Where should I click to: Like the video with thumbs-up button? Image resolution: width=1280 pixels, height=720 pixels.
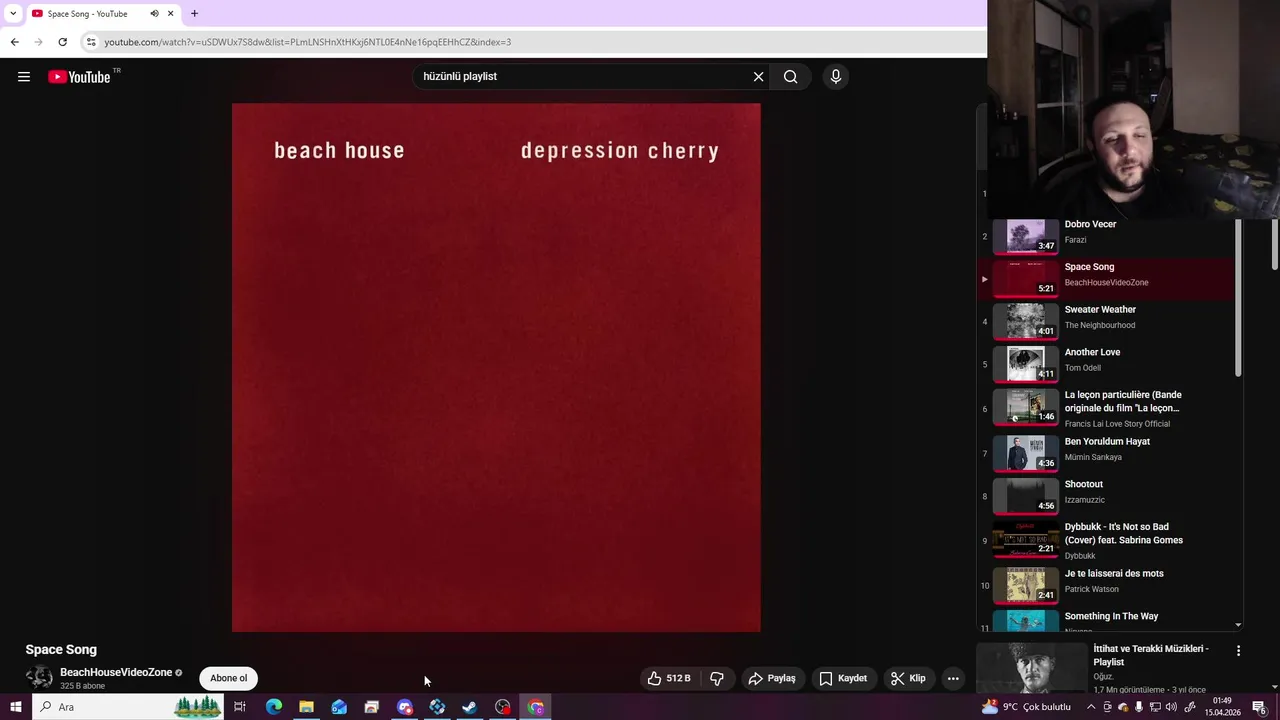[x=670, y=678]
